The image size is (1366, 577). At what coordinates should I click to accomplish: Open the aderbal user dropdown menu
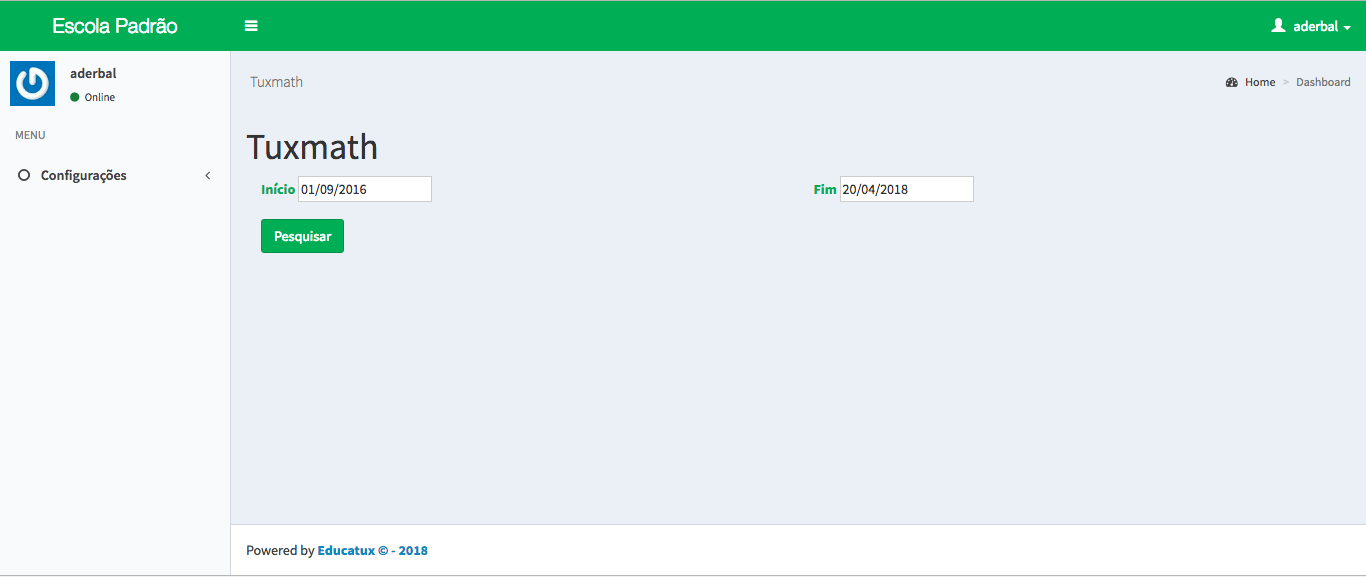[1311, 26]
